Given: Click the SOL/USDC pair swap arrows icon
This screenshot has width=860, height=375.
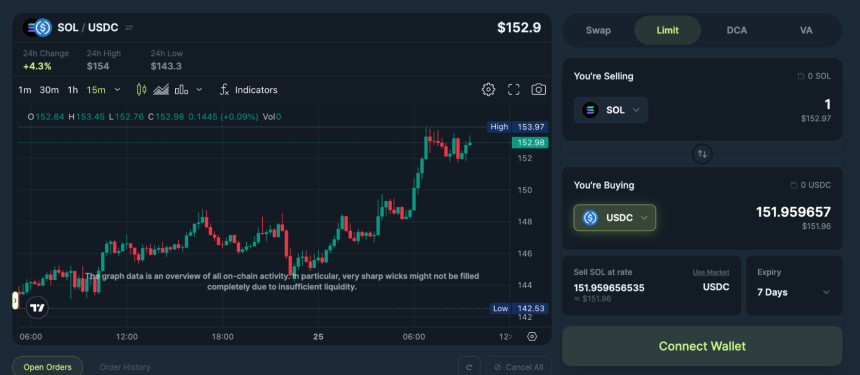Looking at the screenshot, I should coord(129,27).
